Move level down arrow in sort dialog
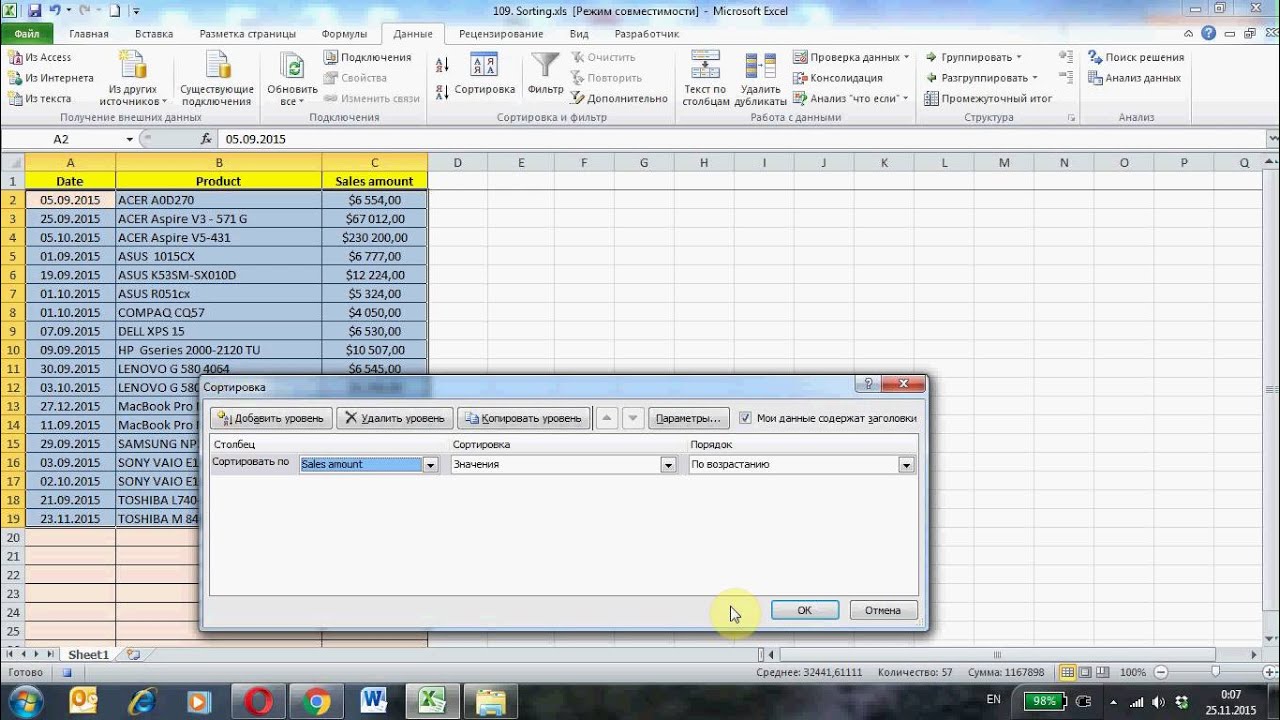This screenshot has height=720, width=1280. pyautogui.click(x=632, y=418)
